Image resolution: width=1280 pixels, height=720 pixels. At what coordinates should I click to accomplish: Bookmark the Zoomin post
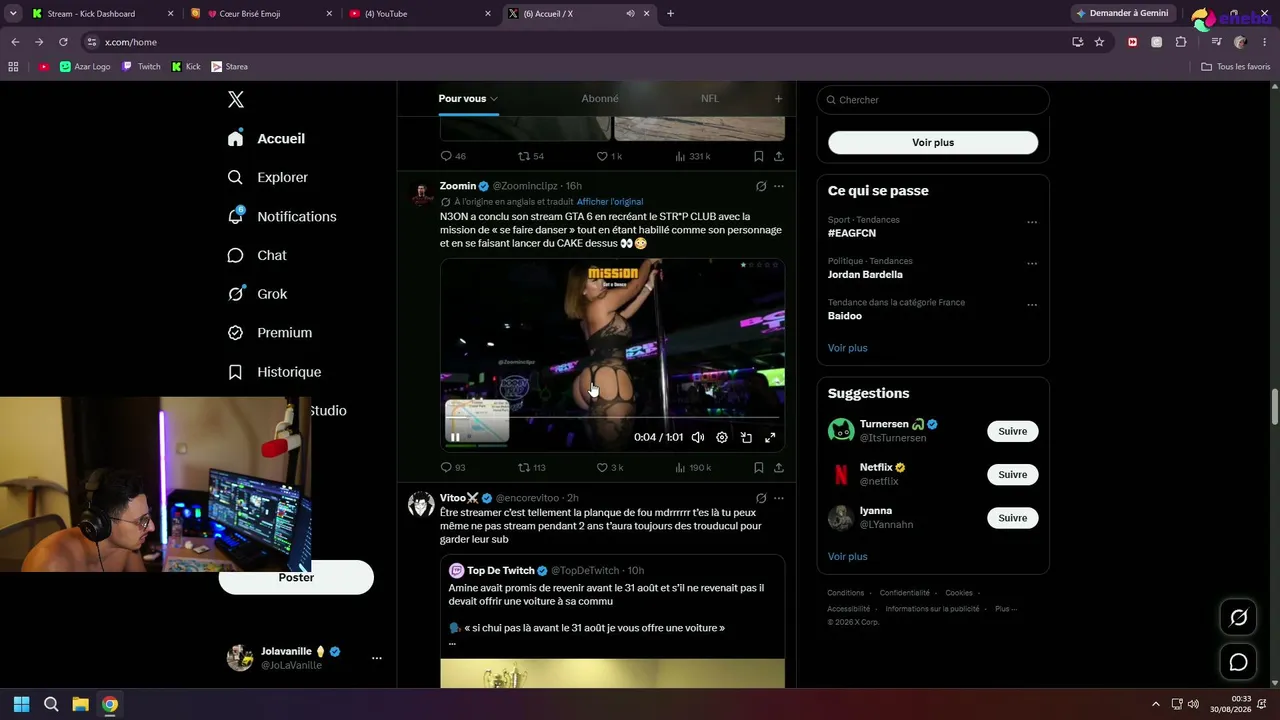click(758, 467)
